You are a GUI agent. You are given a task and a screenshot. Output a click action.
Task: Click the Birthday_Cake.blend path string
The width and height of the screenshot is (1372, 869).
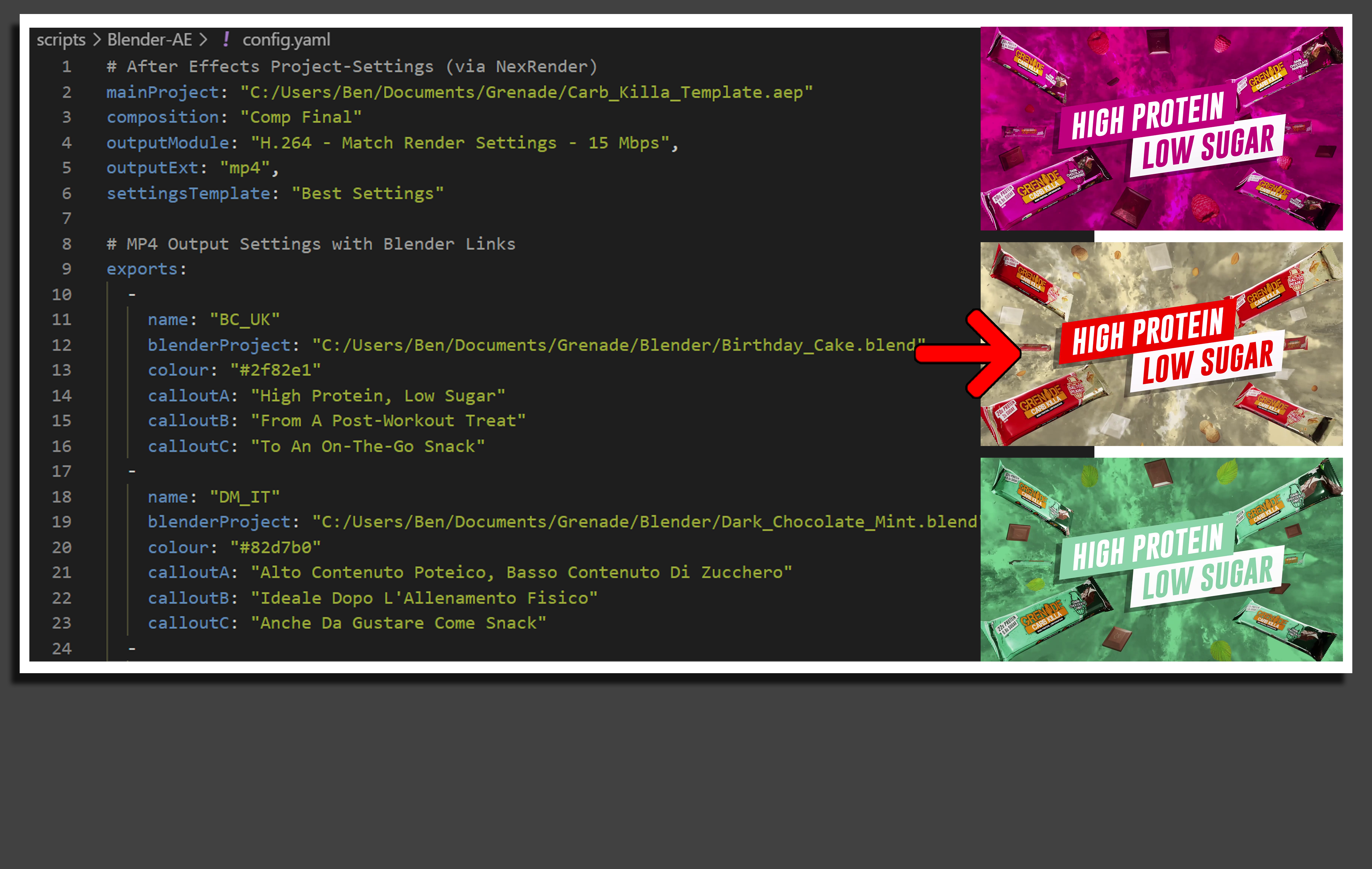coord(618,345)
